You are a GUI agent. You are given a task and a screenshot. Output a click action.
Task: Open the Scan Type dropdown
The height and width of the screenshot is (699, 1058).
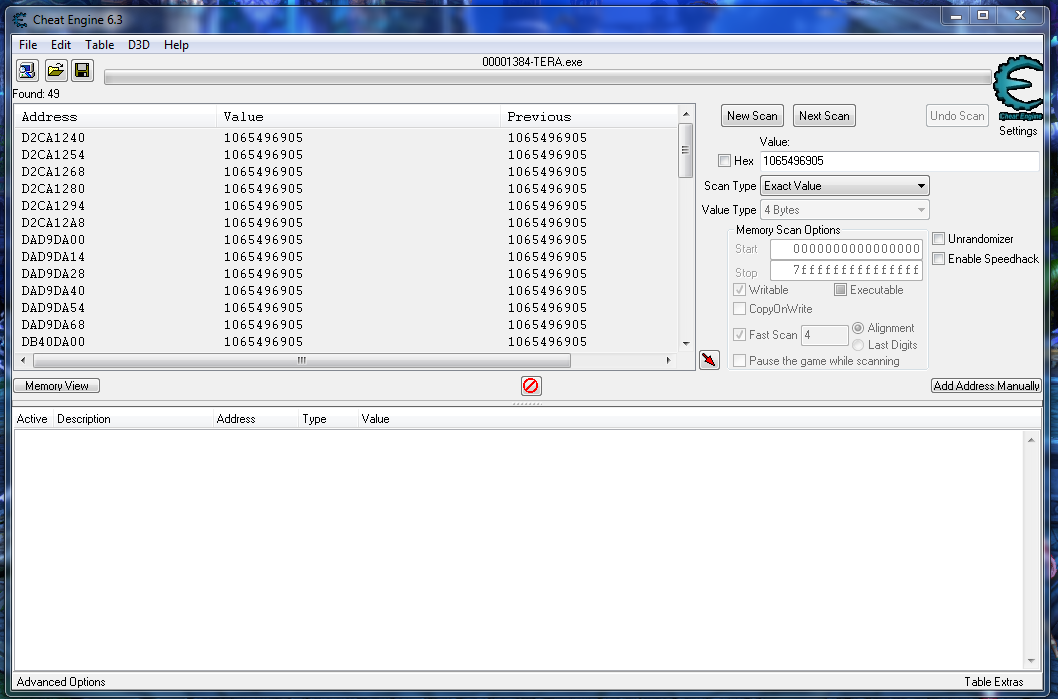coord(844,186)
